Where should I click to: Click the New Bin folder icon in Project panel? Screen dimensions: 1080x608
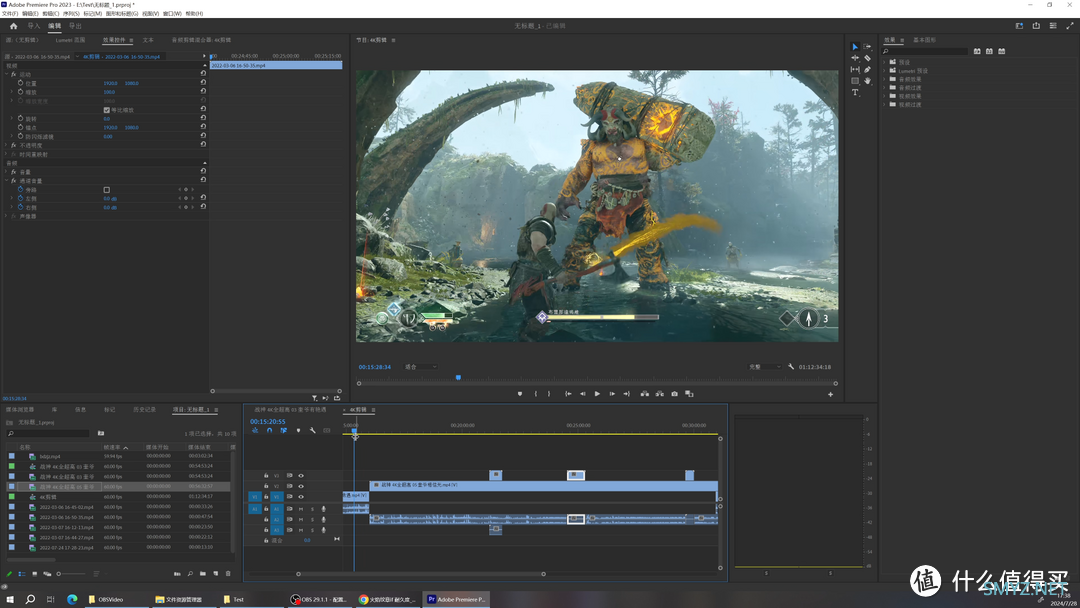202,574
